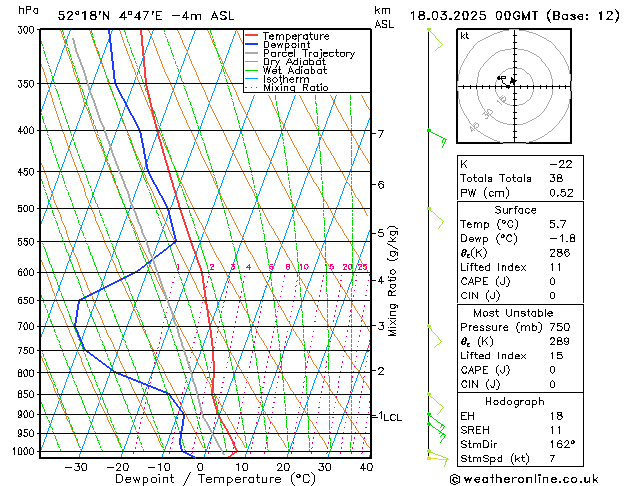Click the gray Parcel Trajectory line sample
Image resolution: width=629 pixels, height=486 pixels.
(252, 53)
